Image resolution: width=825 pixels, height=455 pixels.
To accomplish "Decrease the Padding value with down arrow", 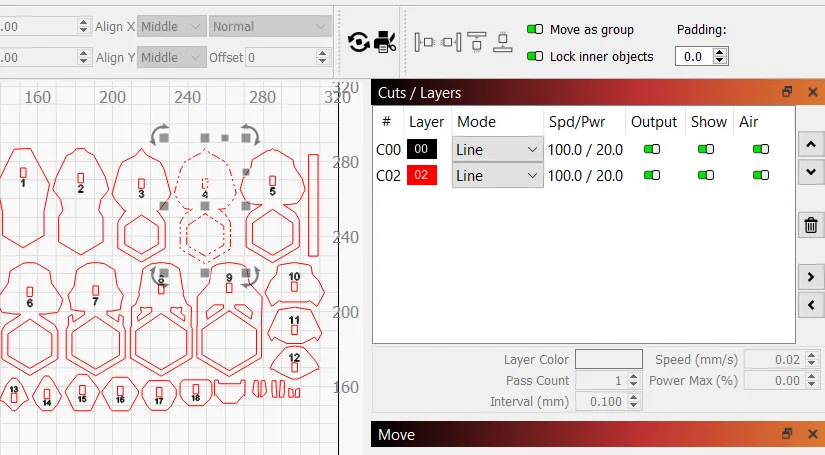I will 720,60.
